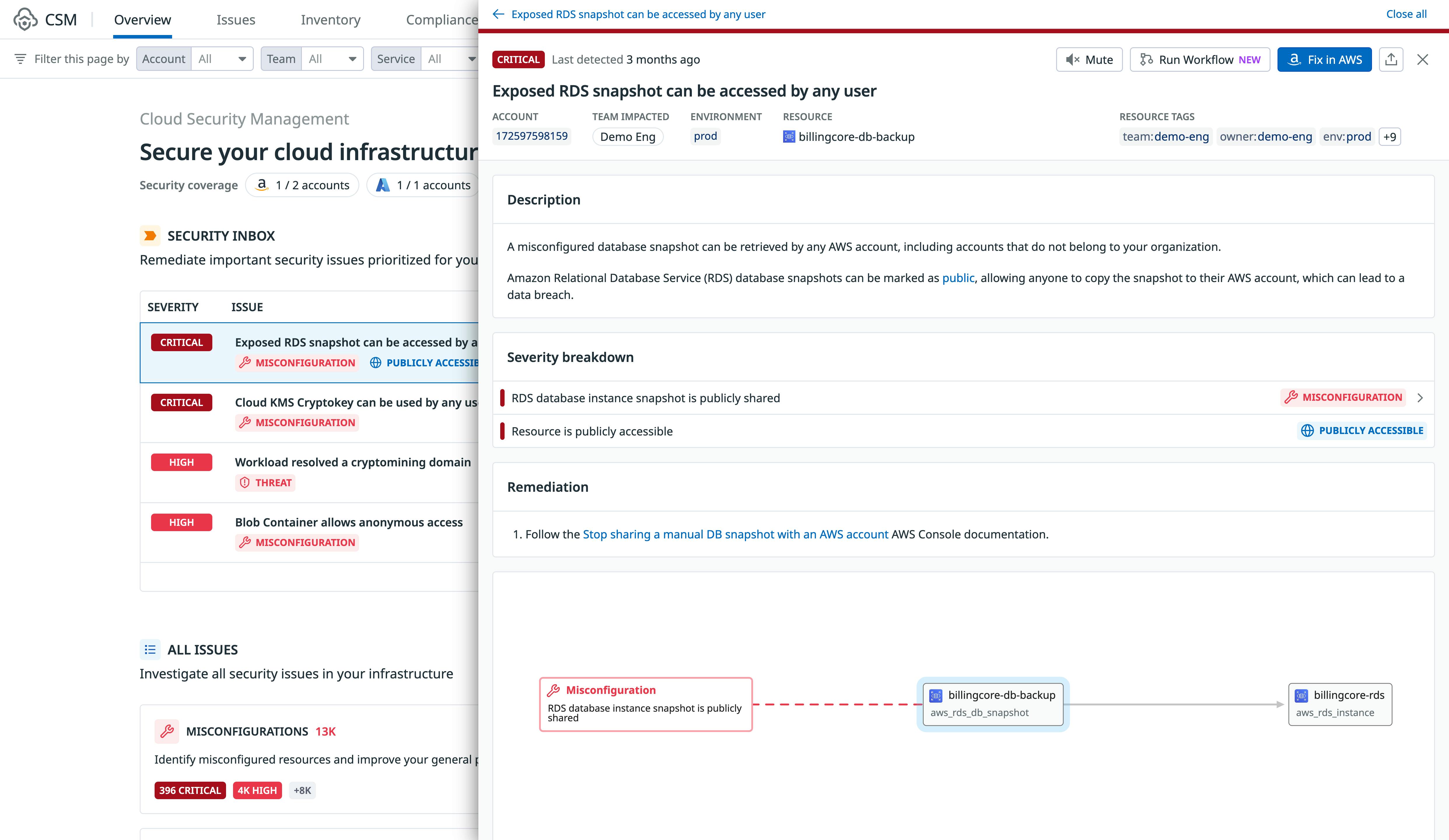Viewport: 1449px width, 840px height.
Task: Click the filter icon beside 'Filter this page by'
Action: [x=20, y=58]
